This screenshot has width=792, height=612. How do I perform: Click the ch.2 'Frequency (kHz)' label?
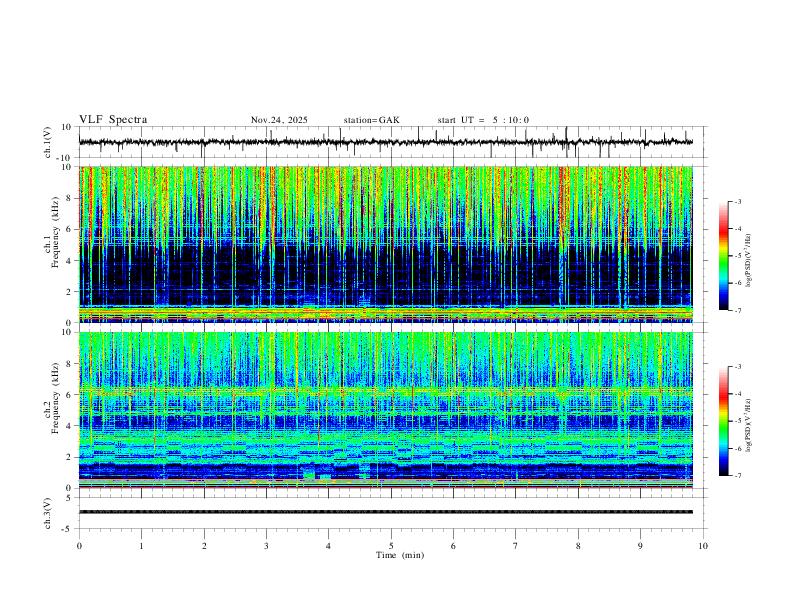(x=55, y=398)
